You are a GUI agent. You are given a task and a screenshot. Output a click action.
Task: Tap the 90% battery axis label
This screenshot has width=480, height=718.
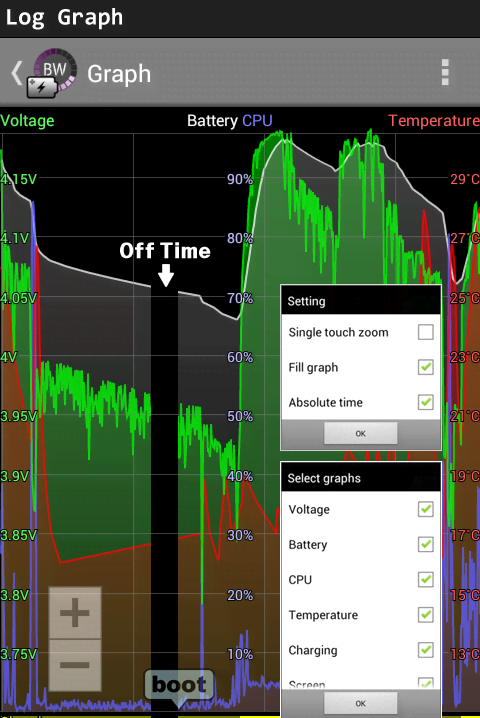click(x=240, y=179)
